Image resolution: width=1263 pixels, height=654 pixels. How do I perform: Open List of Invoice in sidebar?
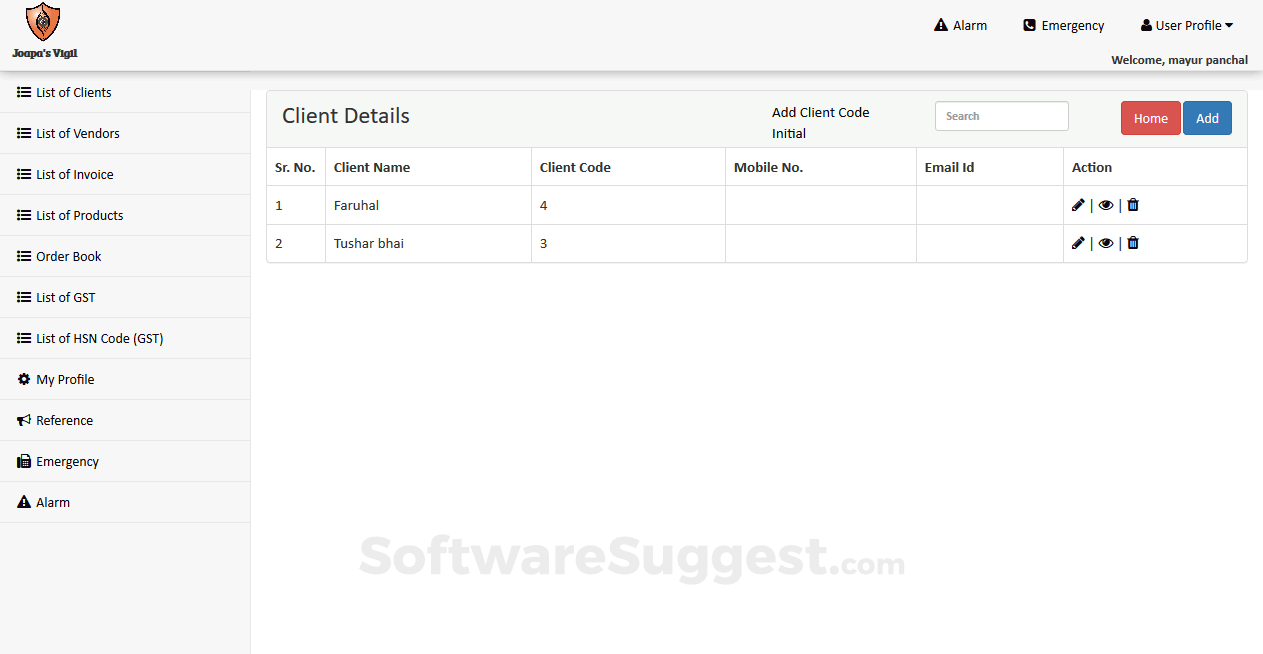[74, 175]
